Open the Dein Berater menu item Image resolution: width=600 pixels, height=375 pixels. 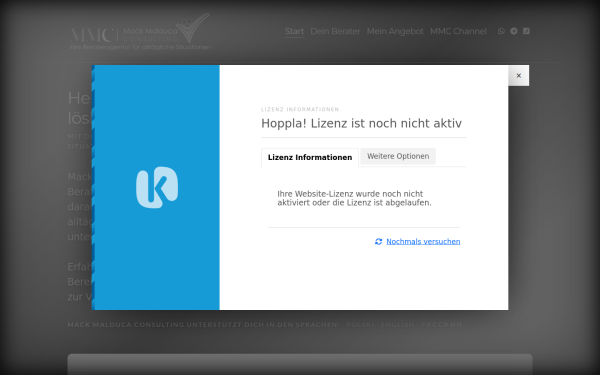point(335,31)
